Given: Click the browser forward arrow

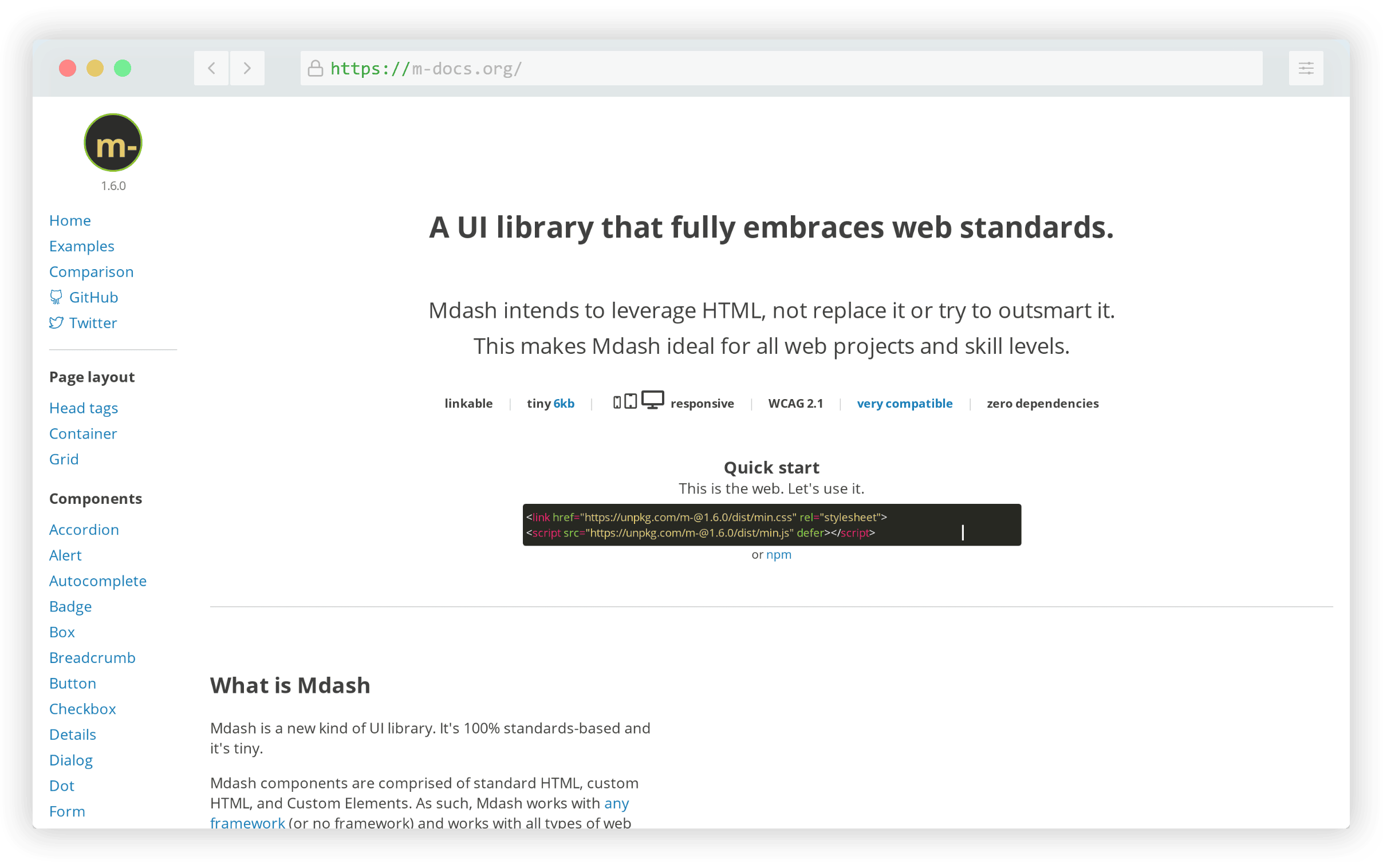Looking at the screenshot, I should (x=247, y=68).
